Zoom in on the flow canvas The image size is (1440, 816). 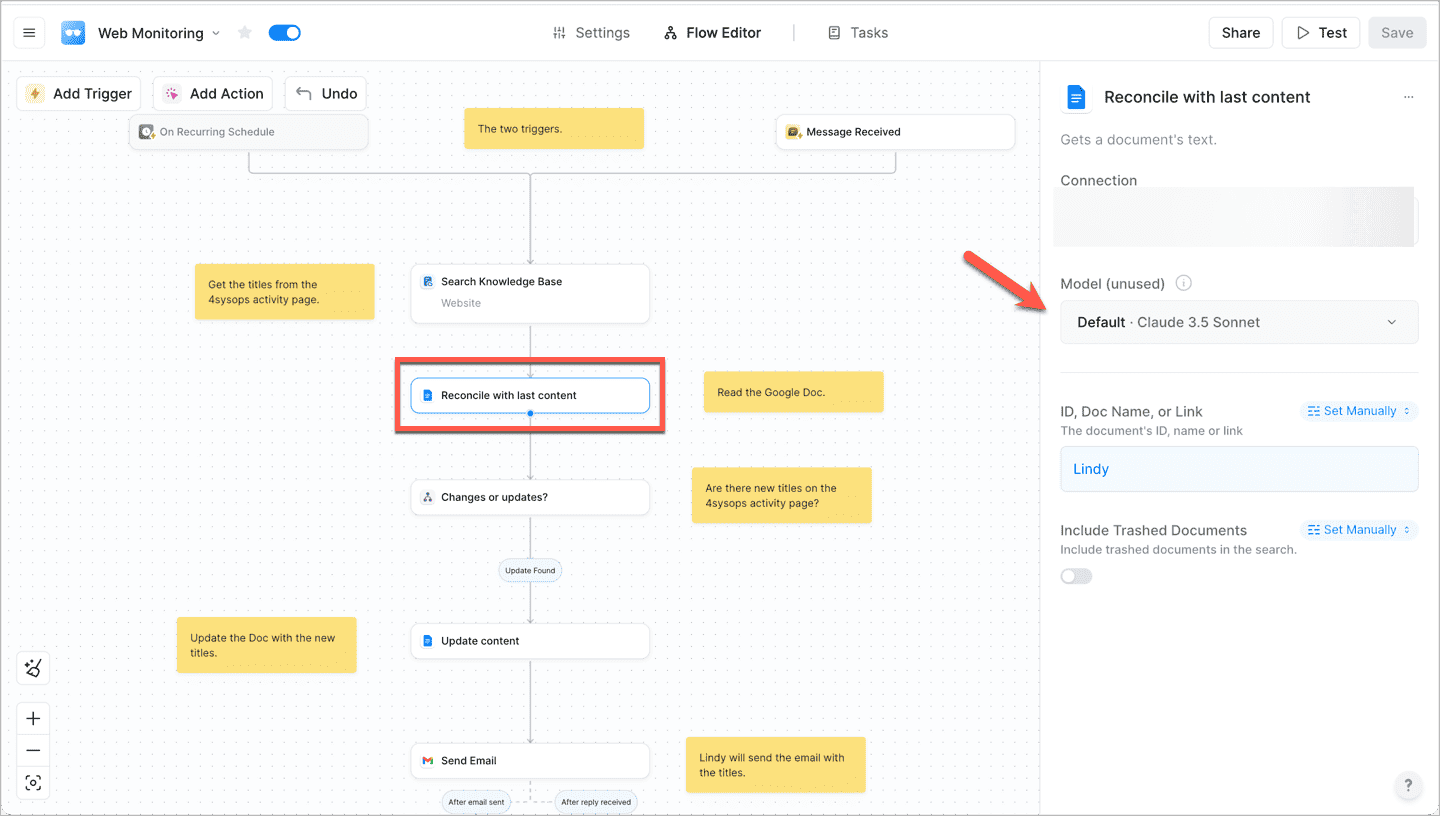[33, 719]
